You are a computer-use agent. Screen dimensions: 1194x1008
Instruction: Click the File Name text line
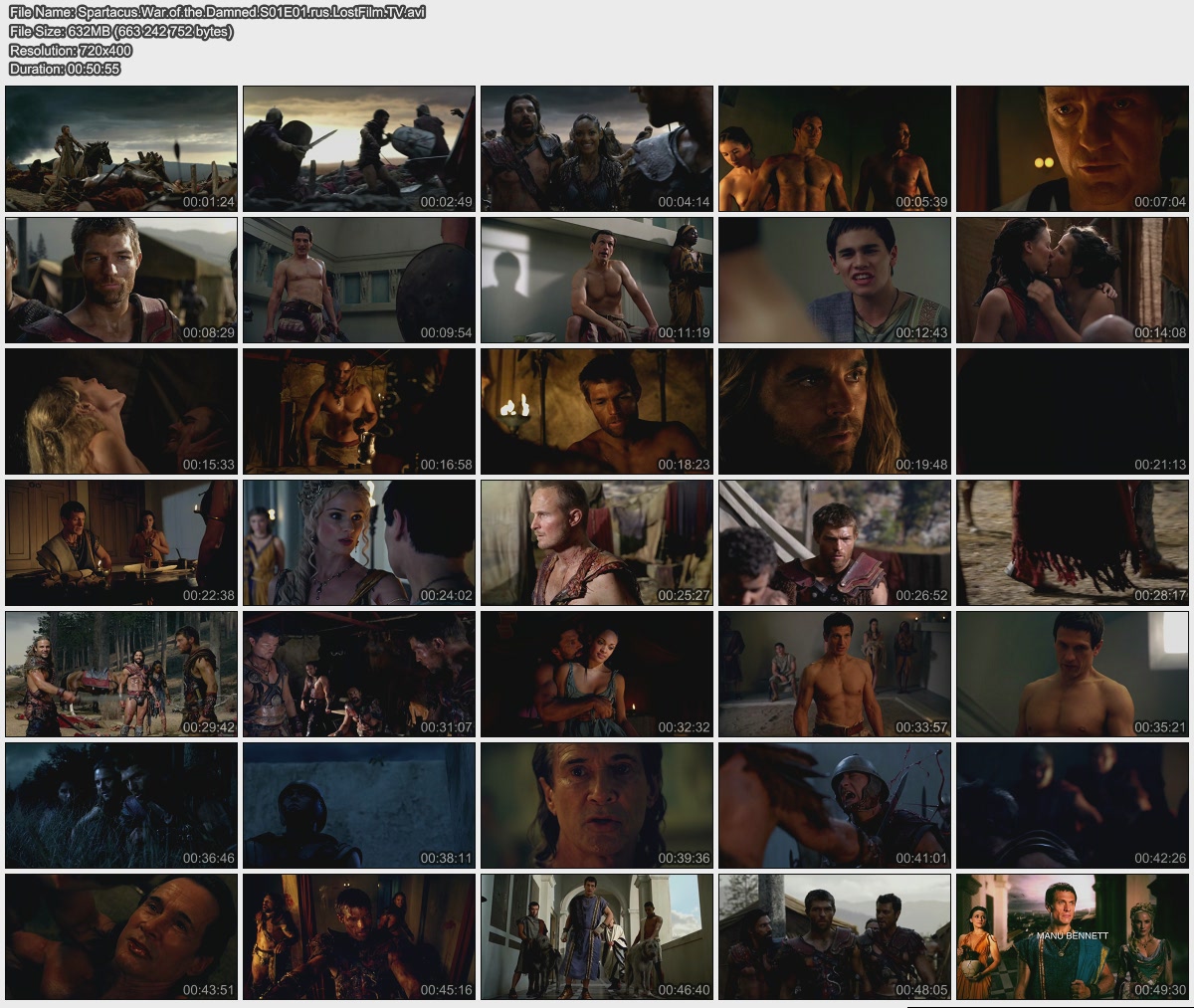click(x=217, y=13)
